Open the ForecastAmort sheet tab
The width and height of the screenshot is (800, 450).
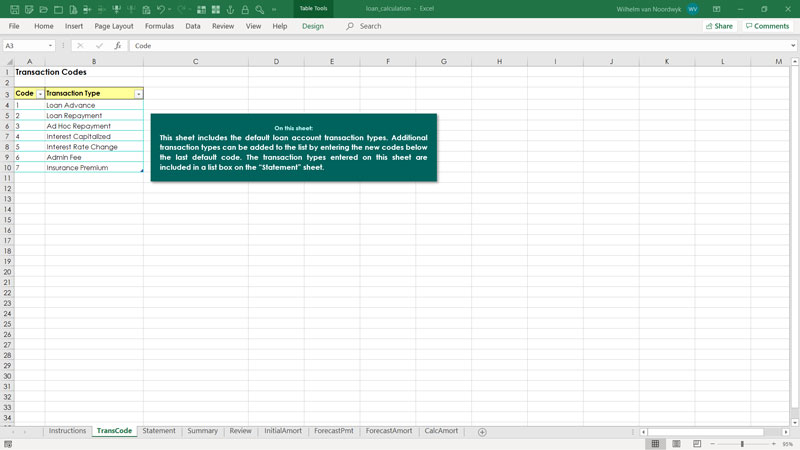389,431
